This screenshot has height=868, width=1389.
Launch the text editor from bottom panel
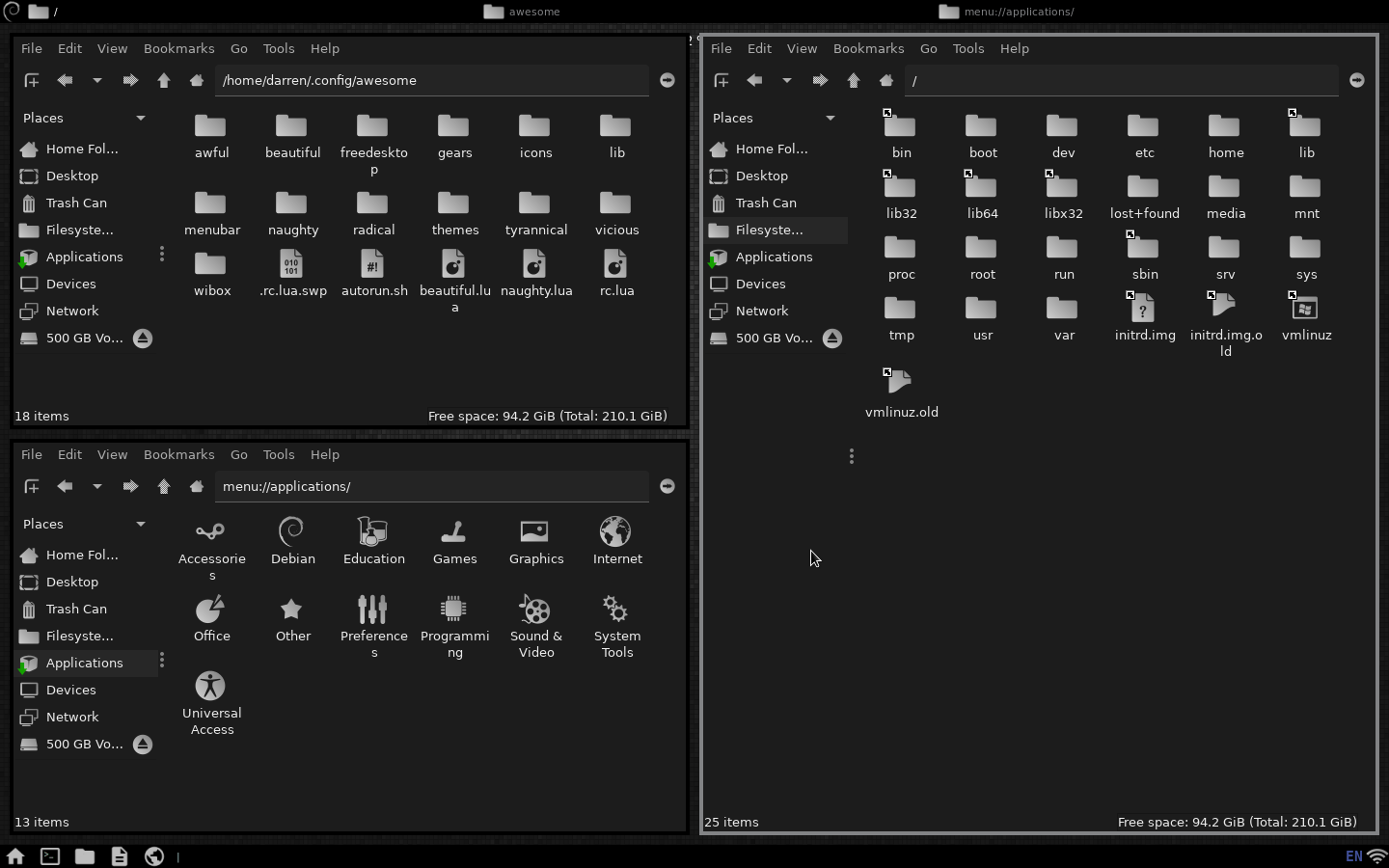[120, 855]
